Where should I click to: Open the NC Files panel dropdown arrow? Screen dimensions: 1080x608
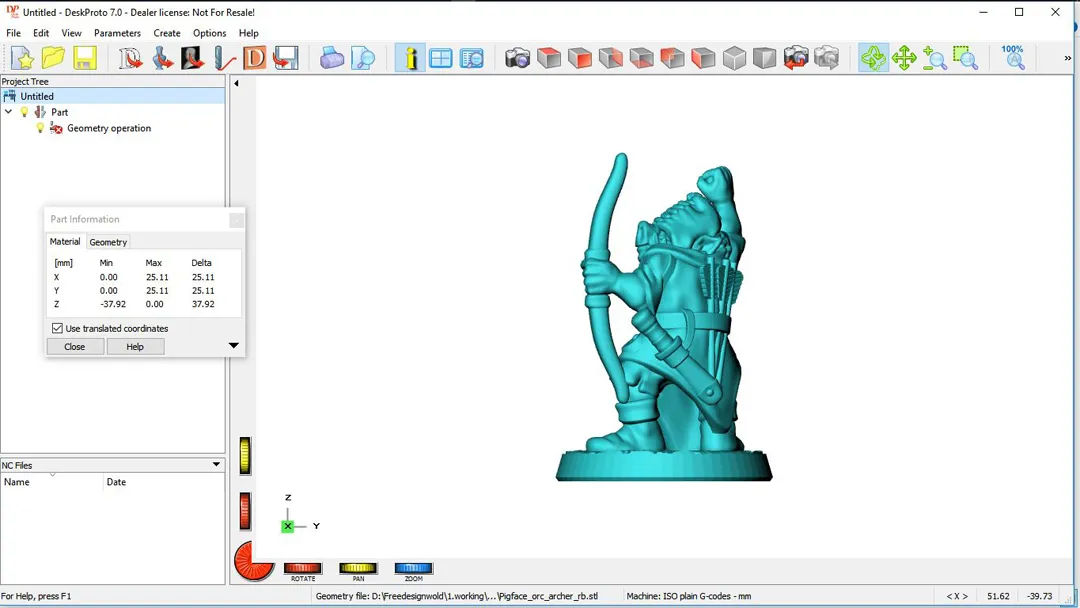216,465
